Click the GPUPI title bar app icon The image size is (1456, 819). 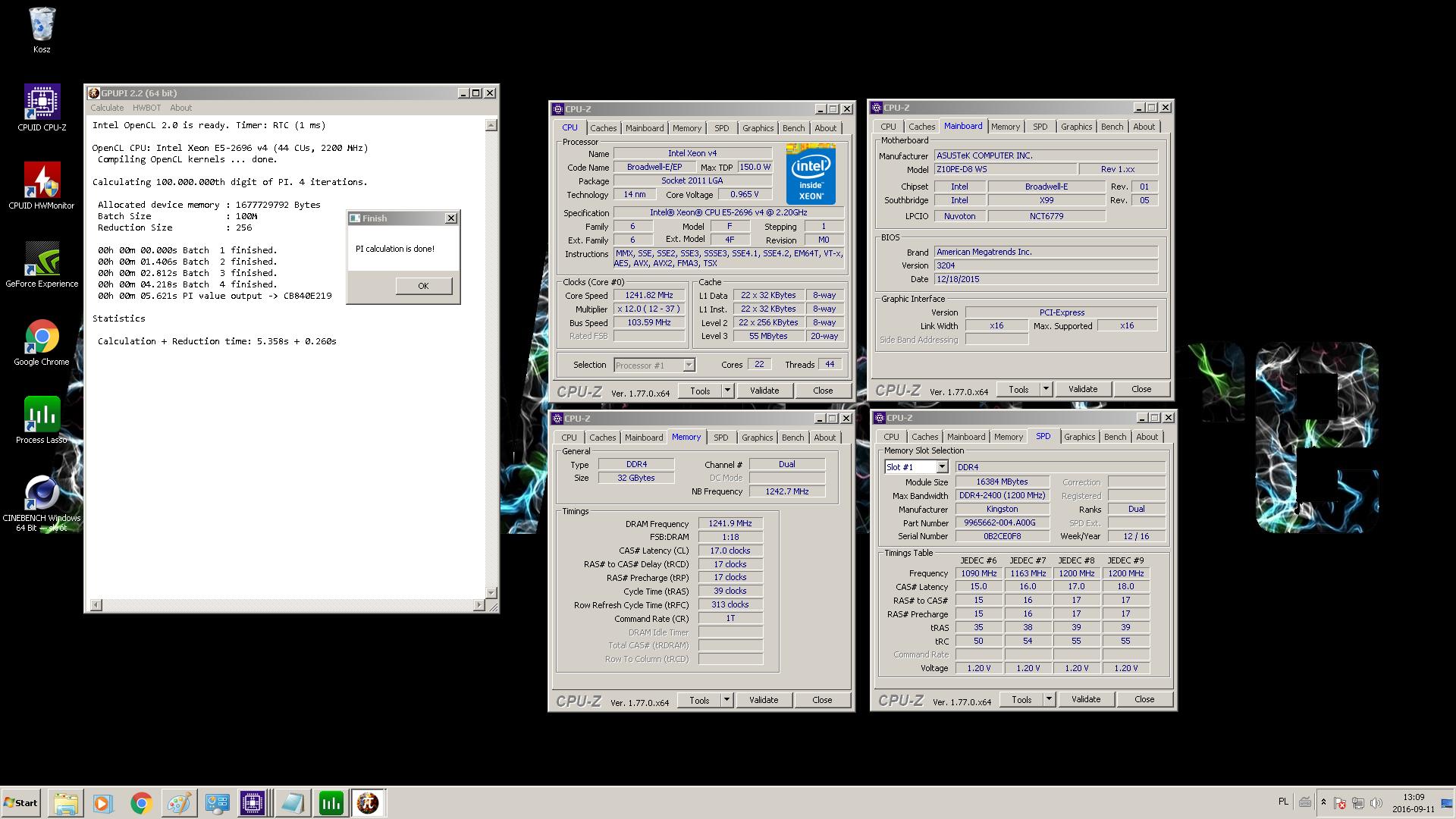94,93
